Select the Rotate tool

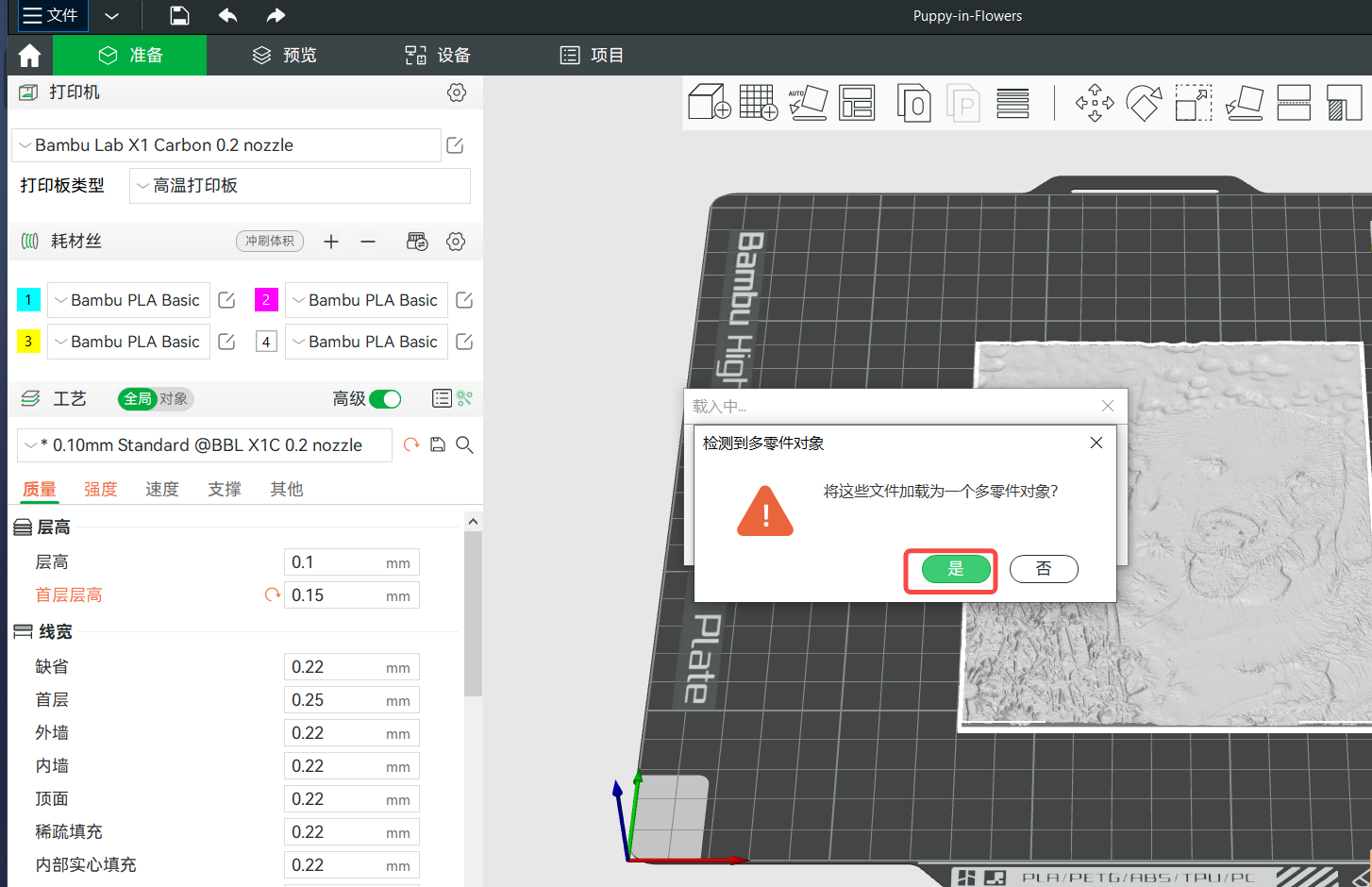coord(1144,102)
